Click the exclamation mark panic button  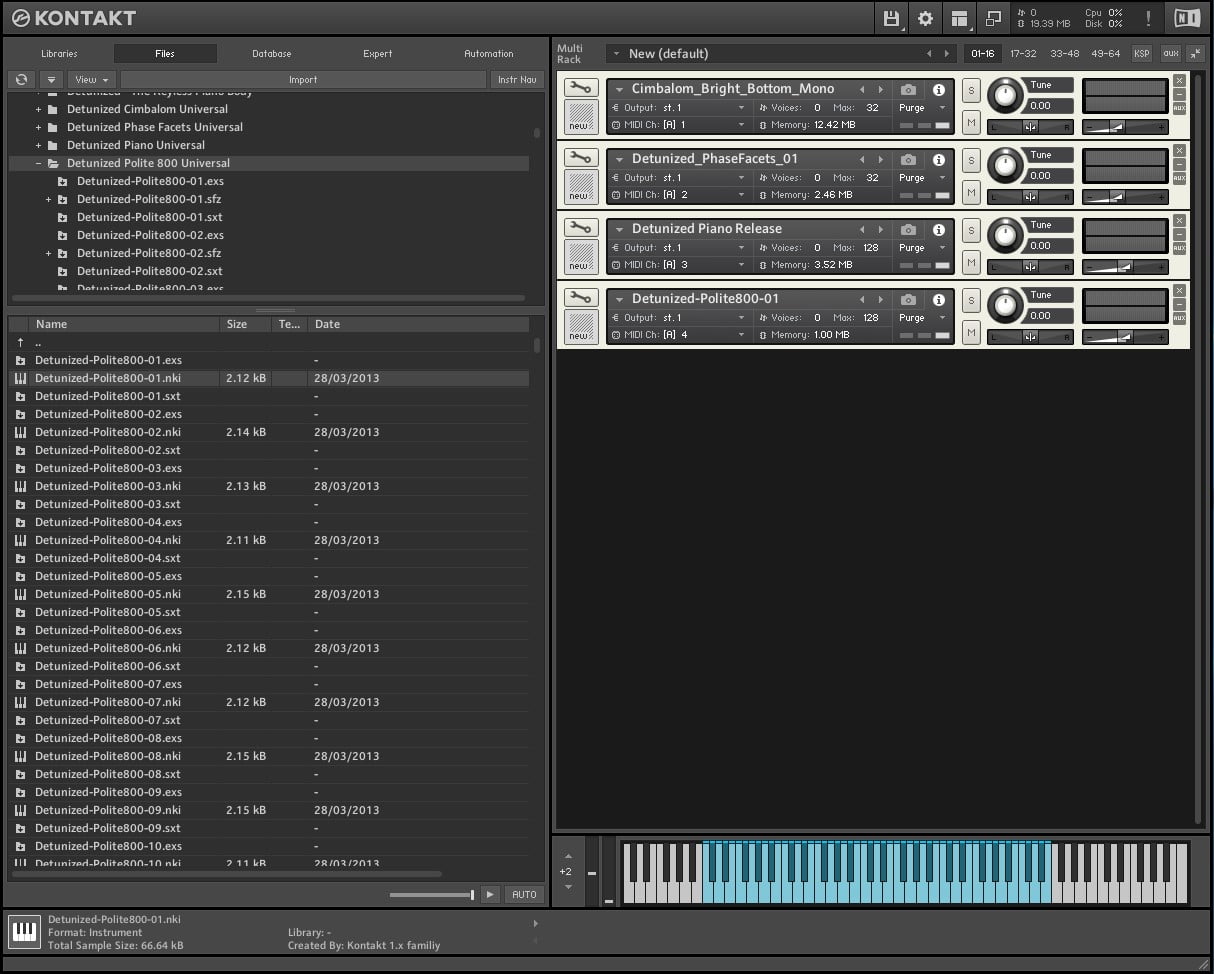[x=1148, y=18]
